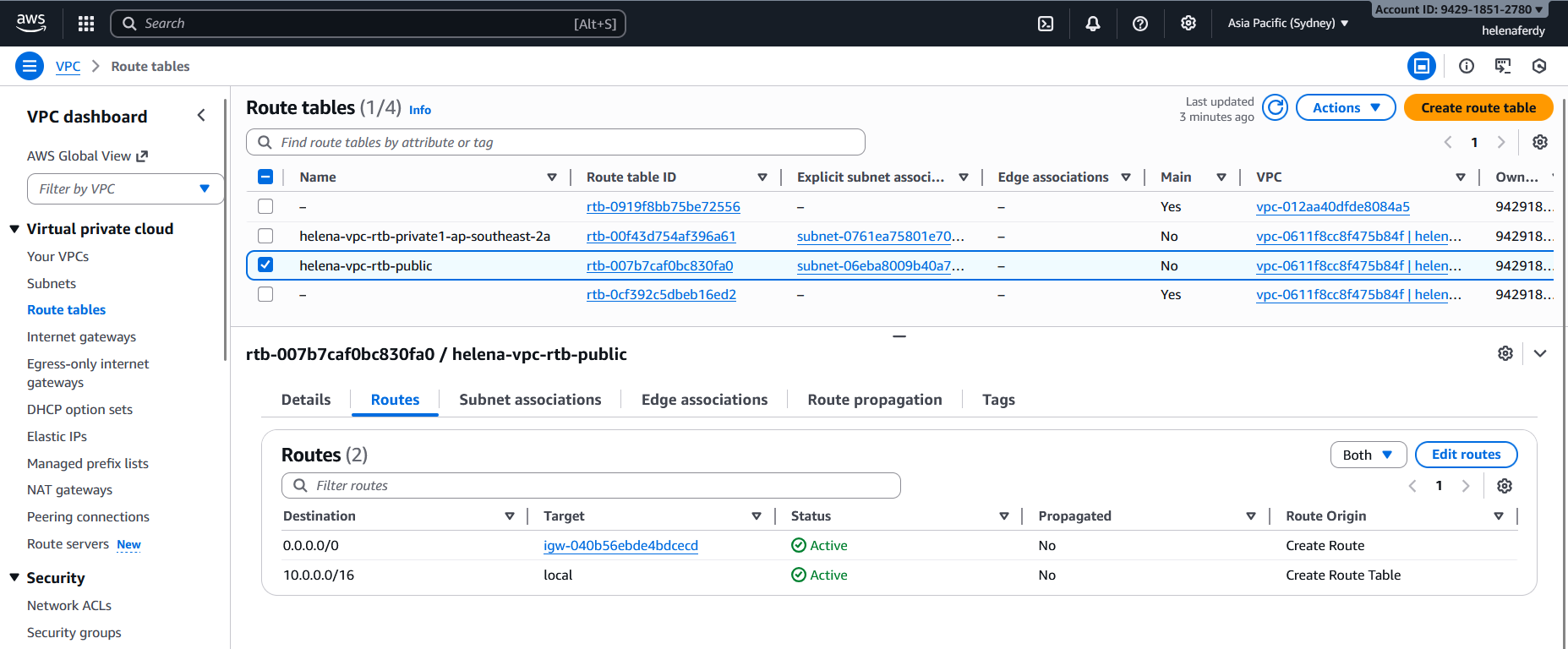Refresh the route tables list
Image resolution: width=1568 pixels, height=649 pixels.
1275,108
